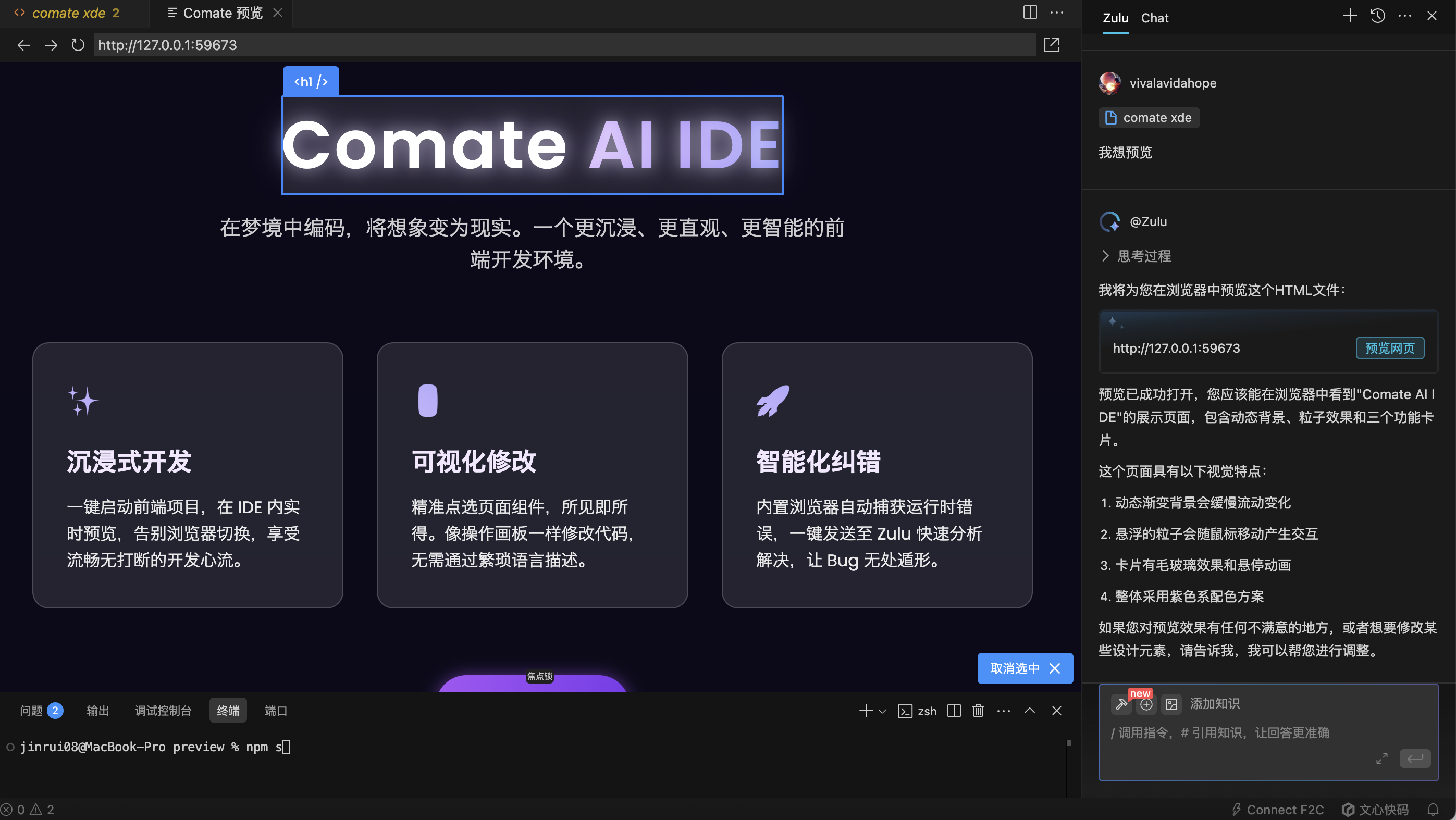The width and height of the screenshot is (1456, 820).
Task: Switch to the Chat tab
Action: coord(1154,18)
